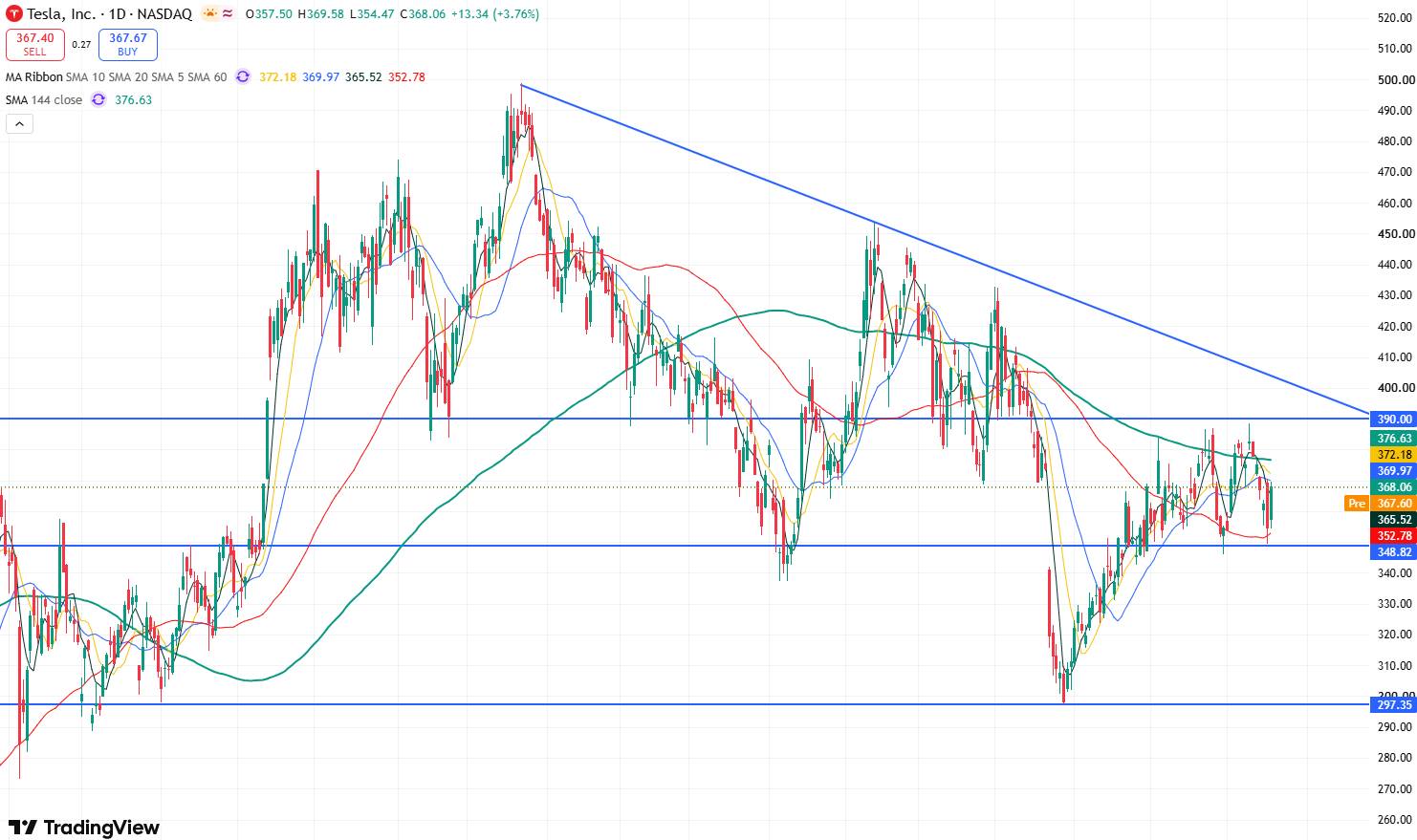Image resolution: width=1417 pixels, height=840 pixels.
Task: Collapse the indicator legend with the chevron
Action: (19, 123)
